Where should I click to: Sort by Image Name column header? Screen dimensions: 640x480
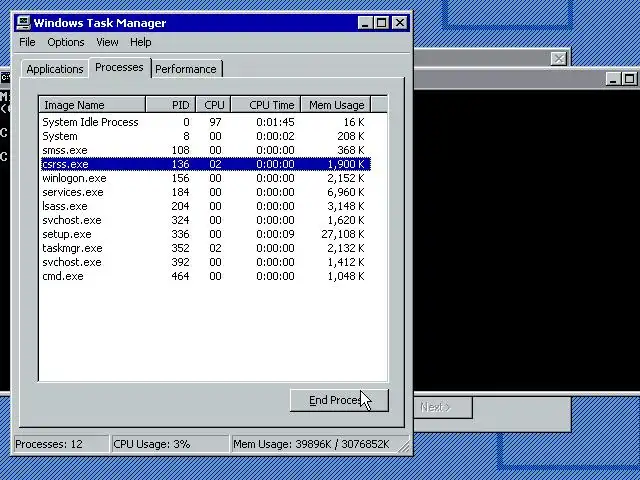pyautogui.click(x=92, y=105)
